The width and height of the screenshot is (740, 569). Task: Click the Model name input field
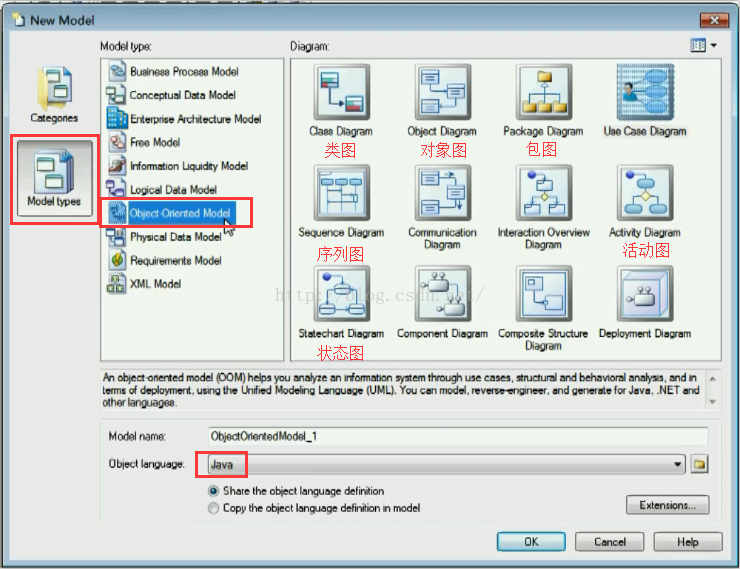[458, 436]
